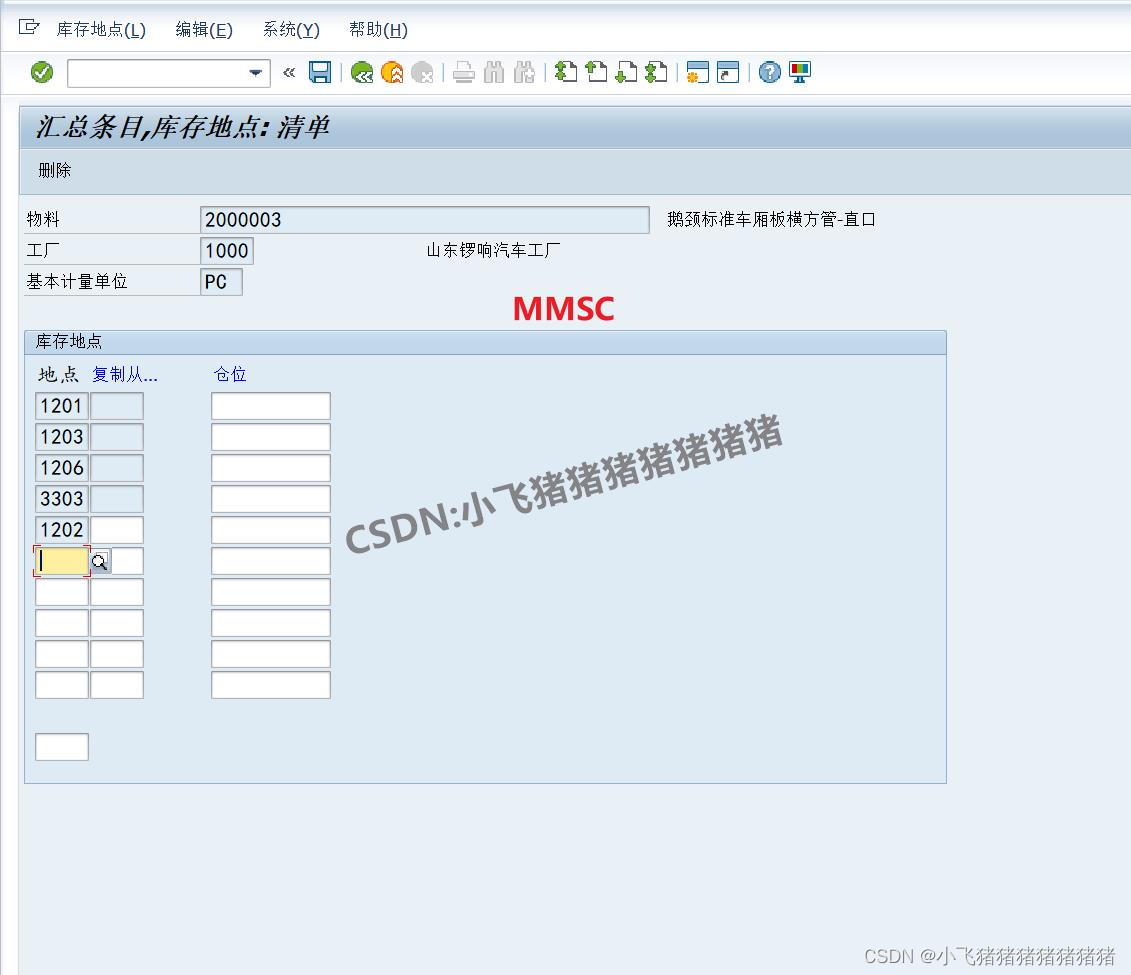The width and height of the screenshot is (1131, 975).
Task: Click the 物料 input field containing 2000003
Action: click(x=420, y=219)
